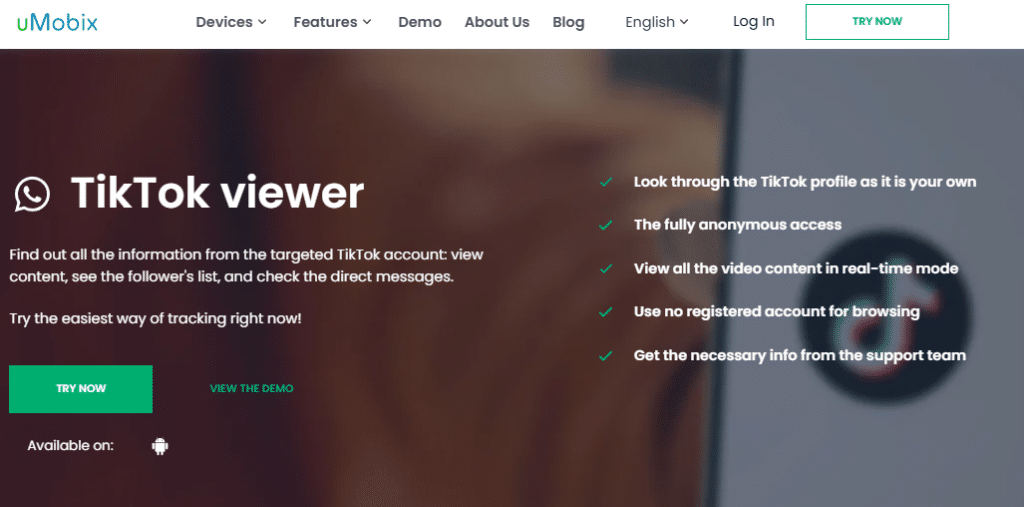Click checkmark beside "View all the video content"

(605, 269)
